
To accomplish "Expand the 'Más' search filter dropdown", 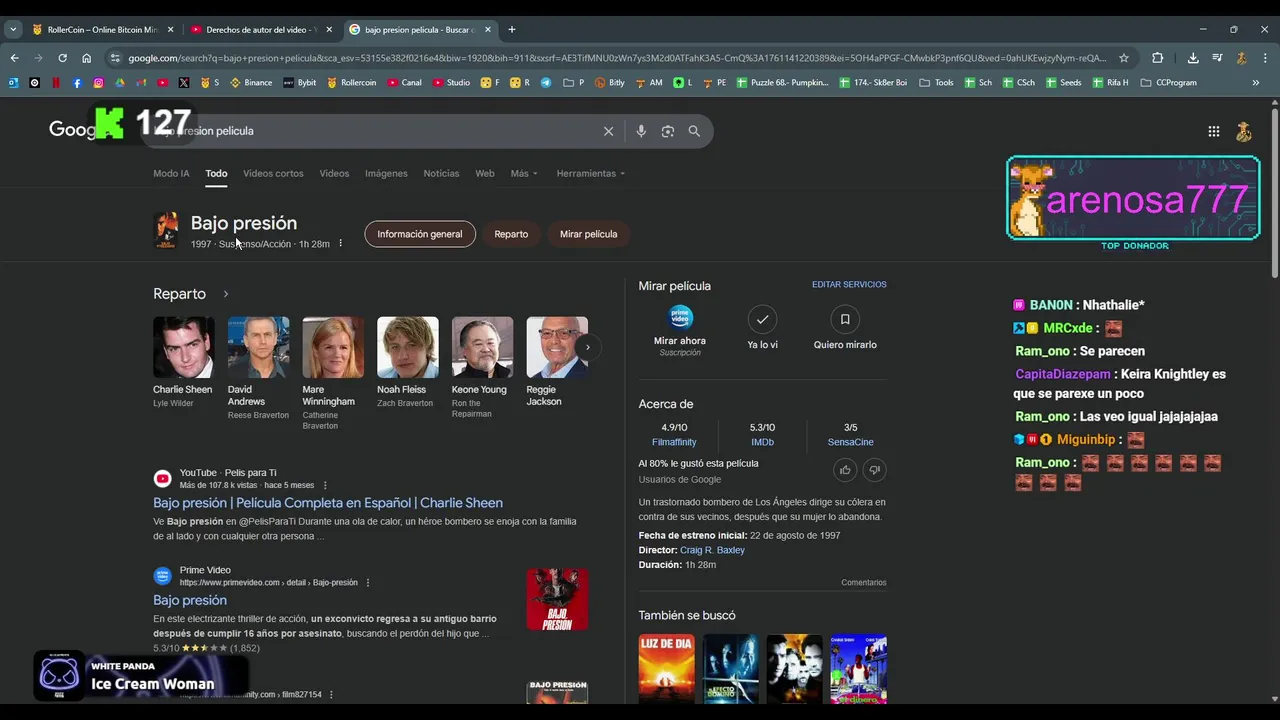I will pos(524,173).
